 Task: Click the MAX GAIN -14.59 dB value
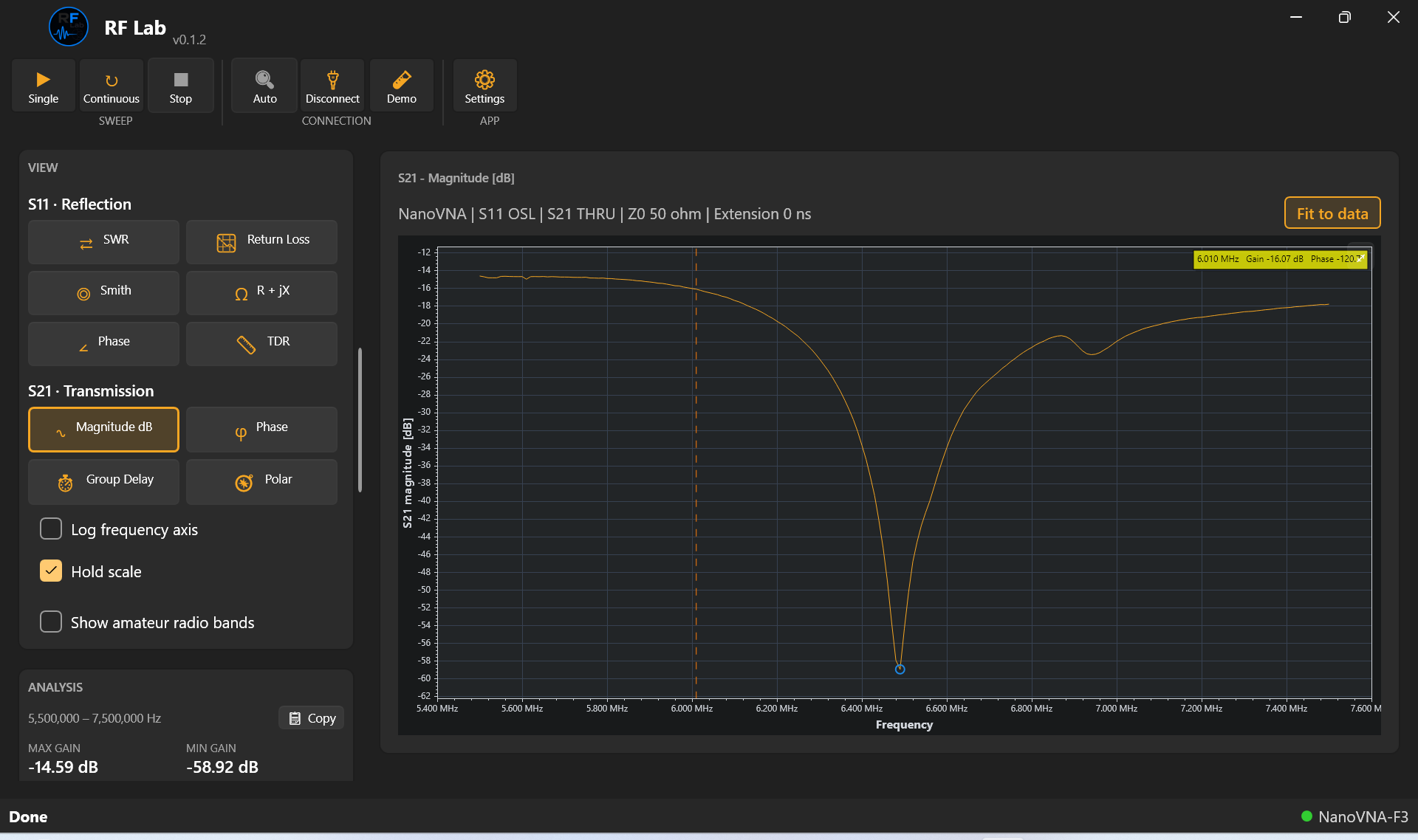click(x=63, y=767)
